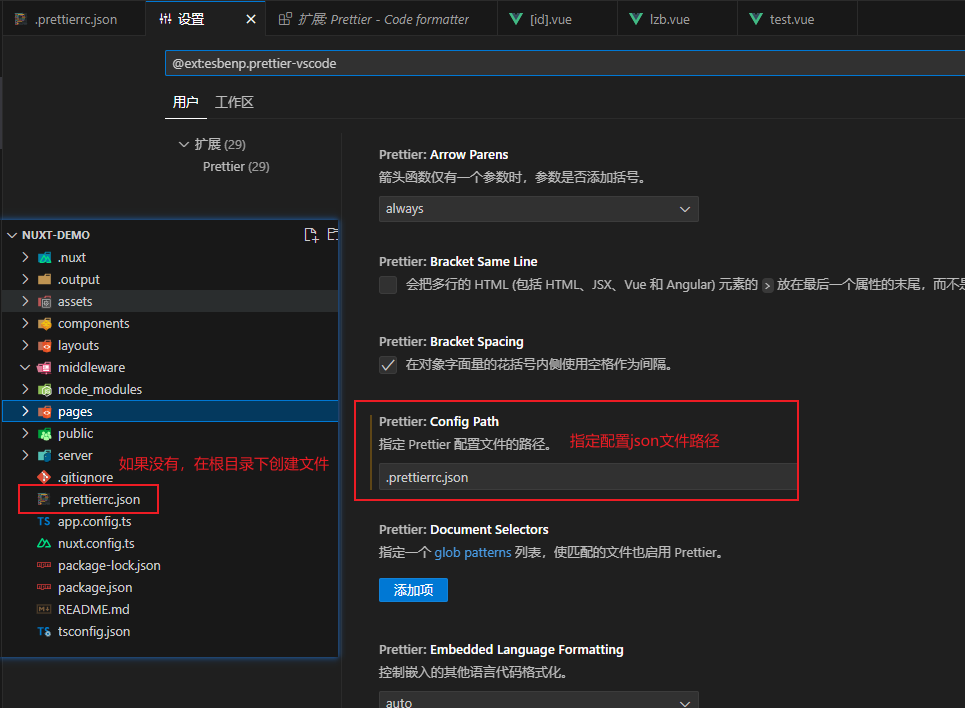Click the middleware folder icon

pos(44,368)
